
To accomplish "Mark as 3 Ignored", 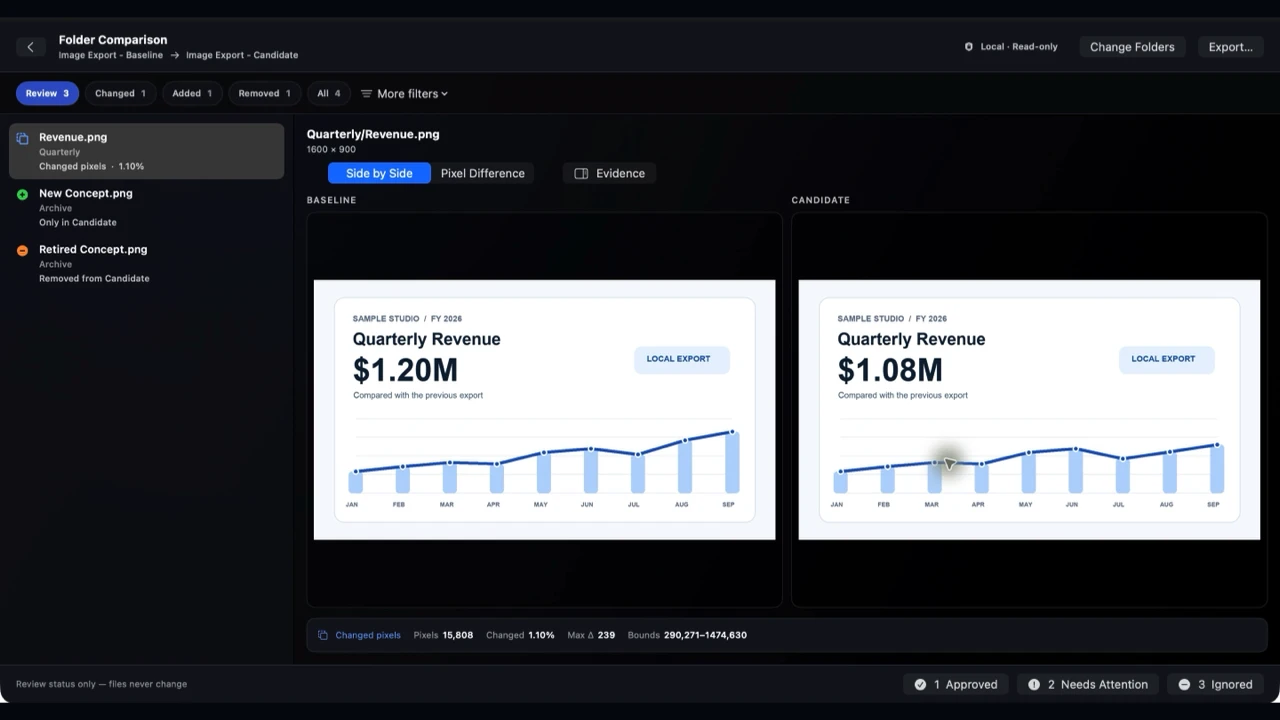I will coord(1214,685).
